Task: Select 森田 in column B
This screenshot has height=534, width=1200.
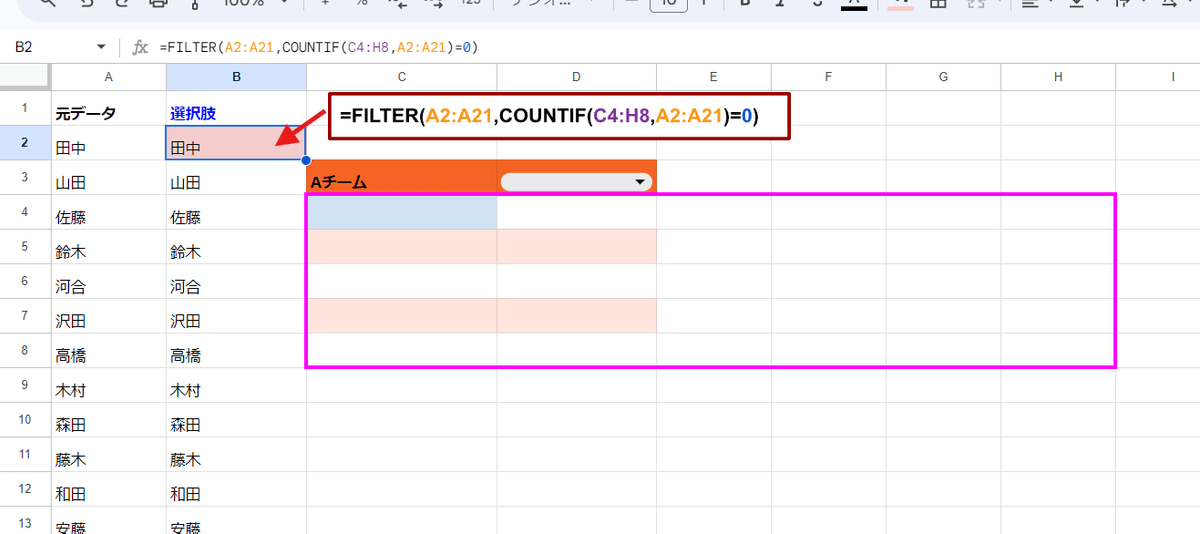Action: [x=236, y=420]
